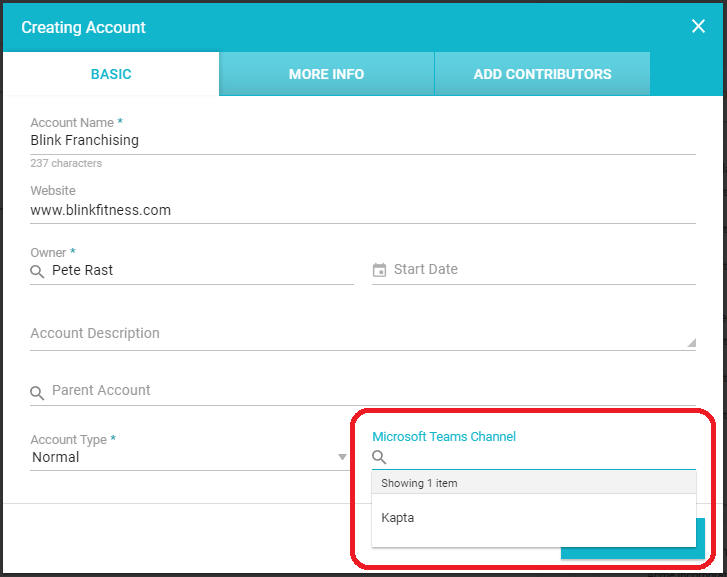Expand the Account Type dropdown arrow
This screenshot has width=727, height=577.
342,457
